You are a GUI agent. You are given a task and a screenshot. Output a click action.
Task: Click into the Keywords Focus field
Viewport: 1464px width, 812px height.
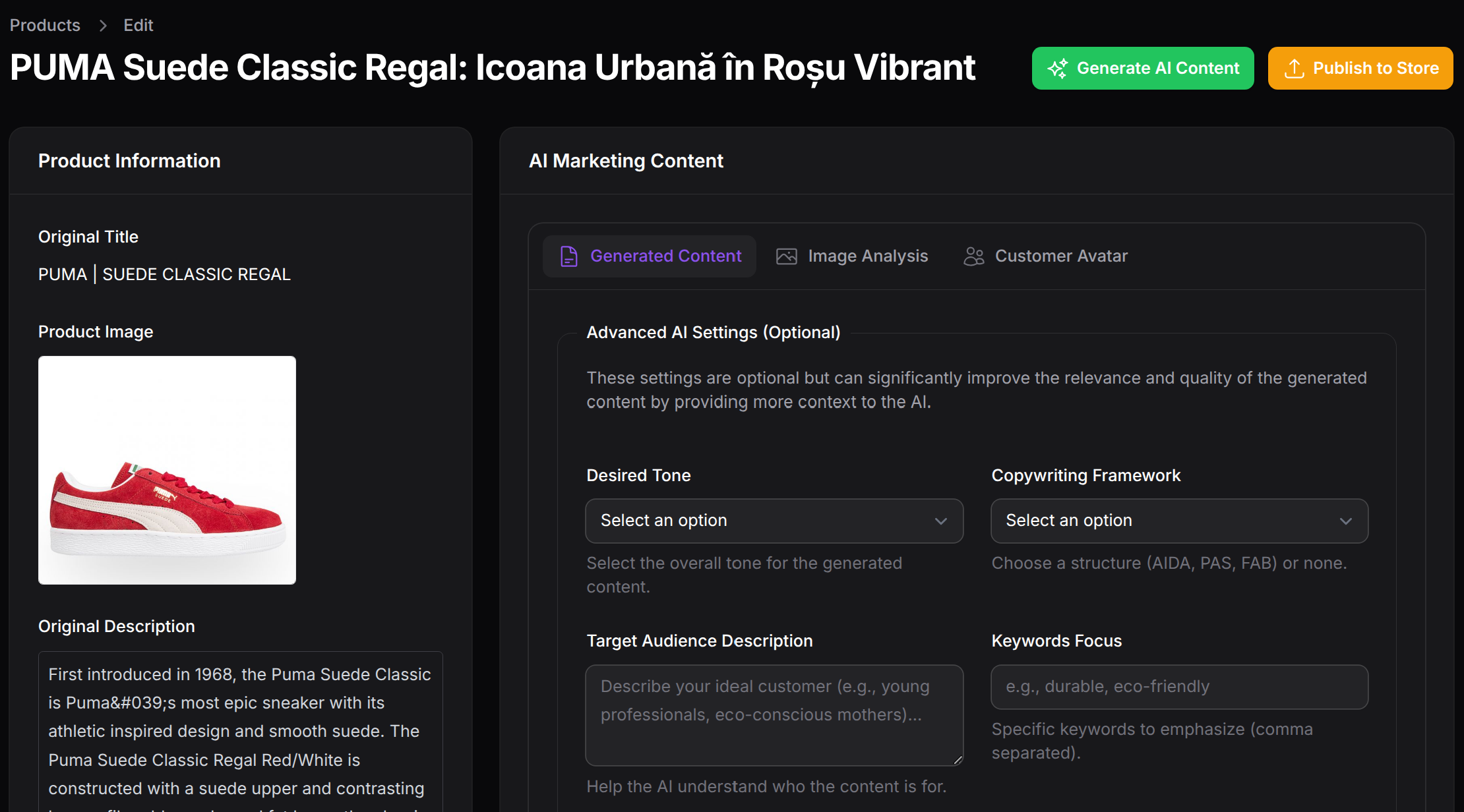[1178, 687]
